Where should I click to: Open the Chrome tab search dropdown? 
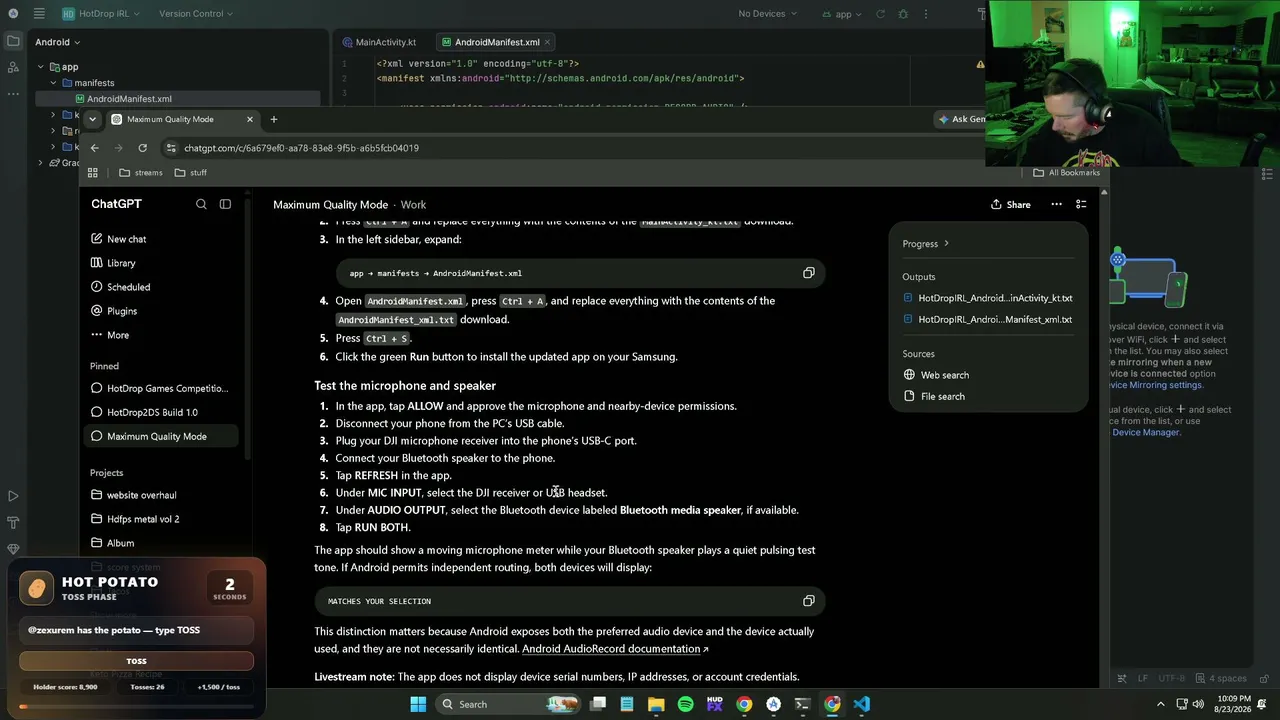tap(92, 119)
